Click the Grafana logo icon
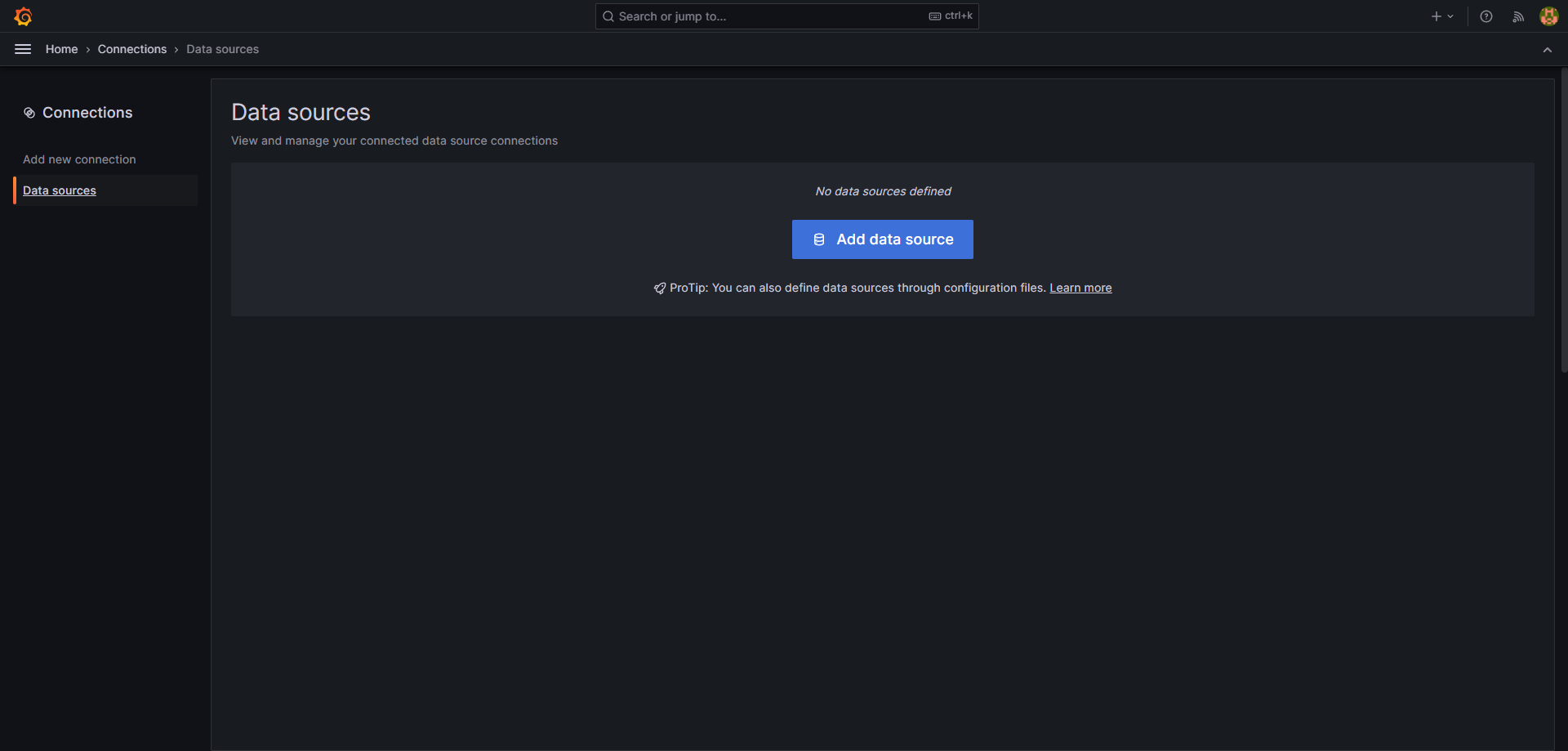The height and width of the screenshot is (751, 1568). tap(23, 16)
